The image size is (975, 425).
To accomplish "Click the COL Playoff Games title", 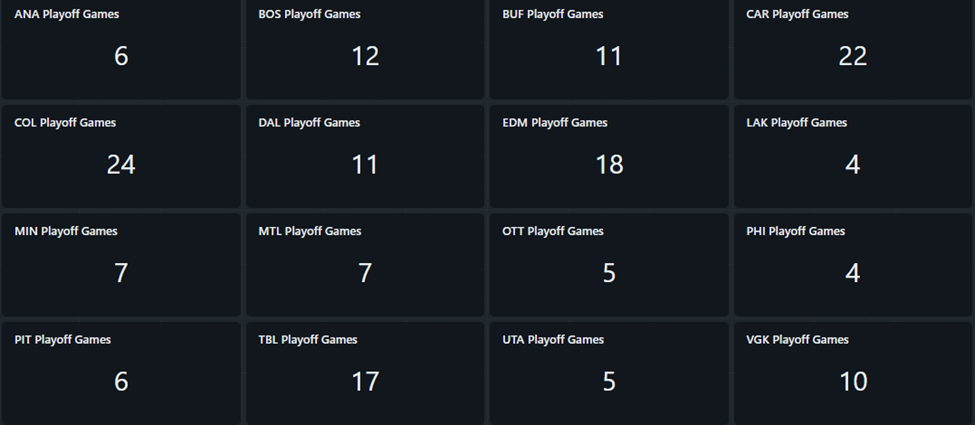I will pyautogui.click(x=65, y=123).
